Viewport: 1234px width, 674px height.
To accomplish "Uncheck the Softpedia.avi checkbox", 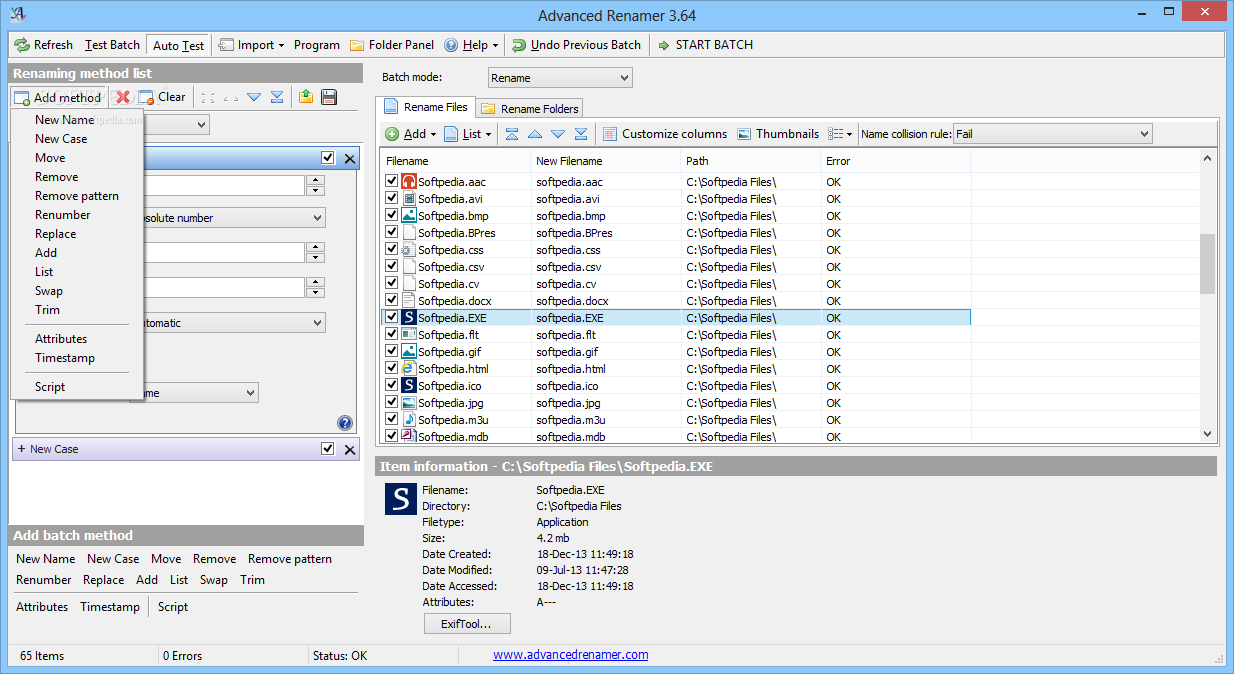I will pos(392,199).
